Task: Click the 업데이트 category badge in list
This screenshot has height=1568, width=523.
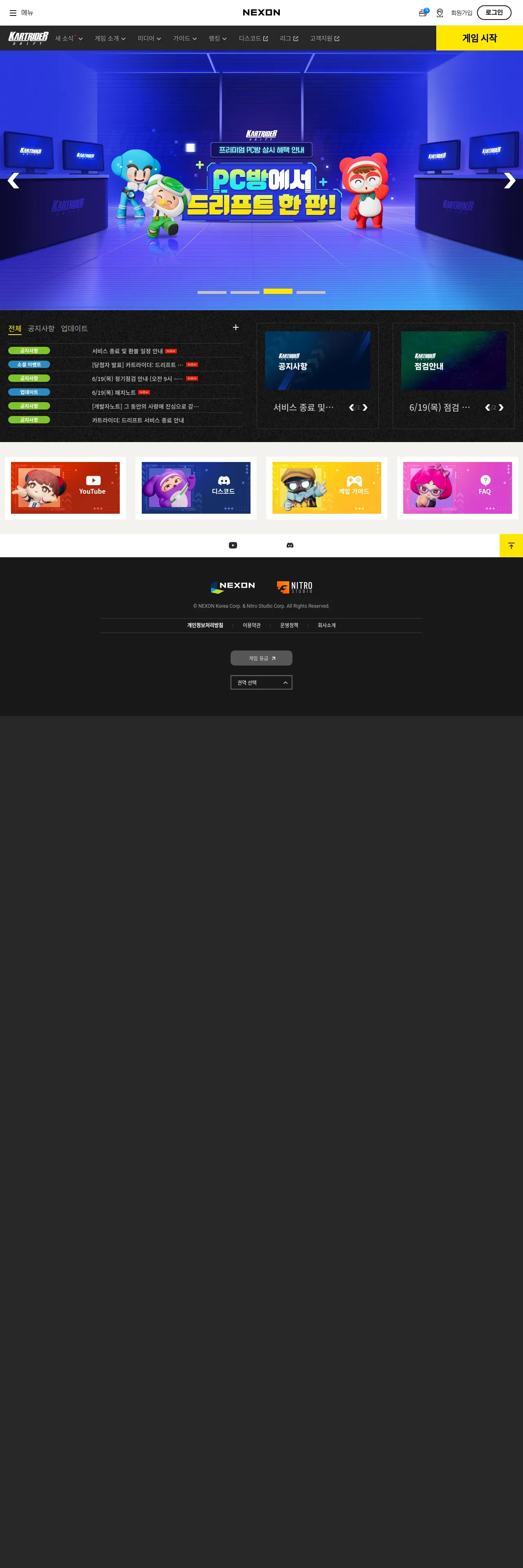Action: (x=29, y=392)
